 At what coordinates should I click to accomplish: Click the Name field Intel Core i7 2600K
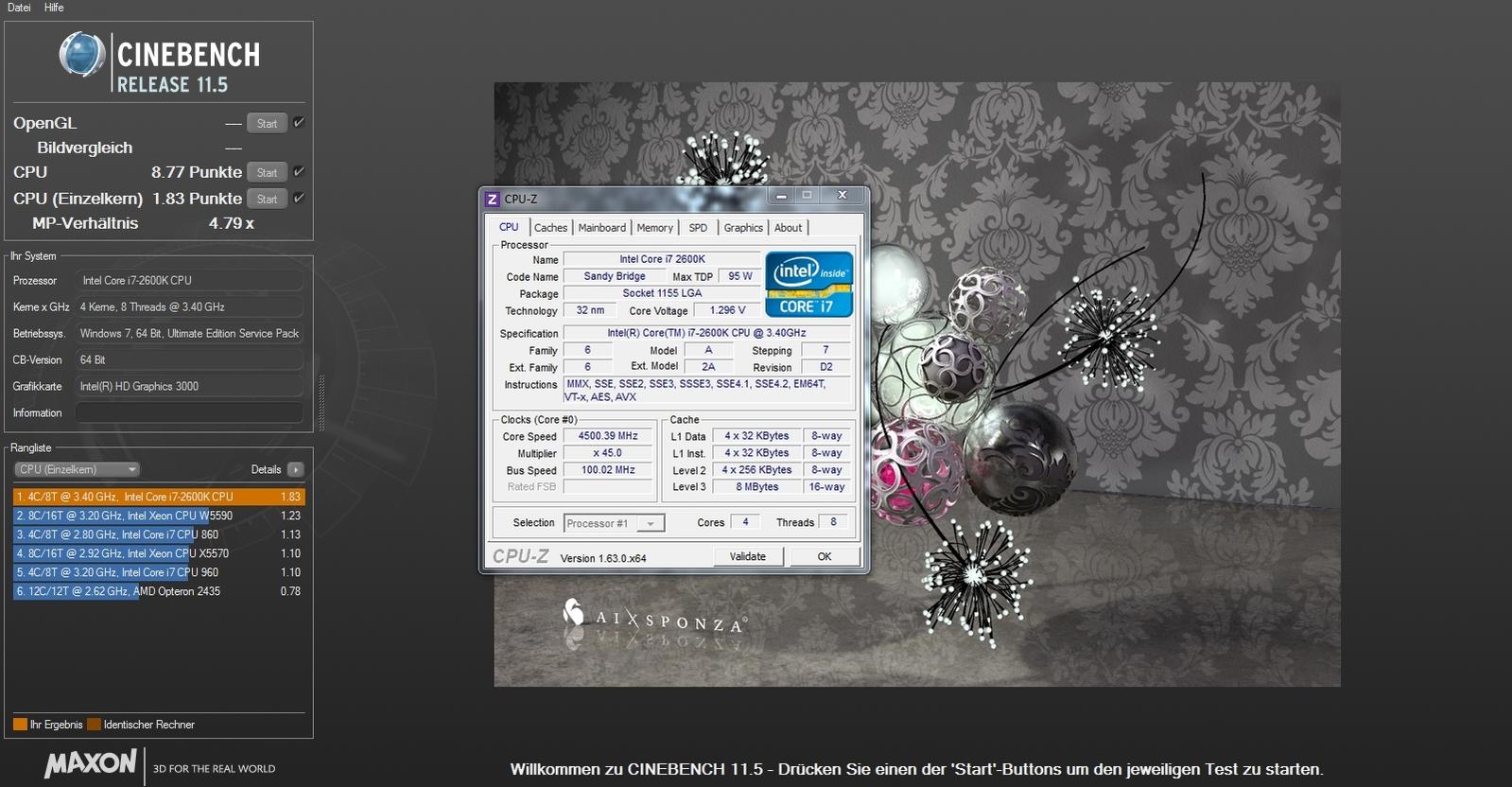click(x=662, y=259)
